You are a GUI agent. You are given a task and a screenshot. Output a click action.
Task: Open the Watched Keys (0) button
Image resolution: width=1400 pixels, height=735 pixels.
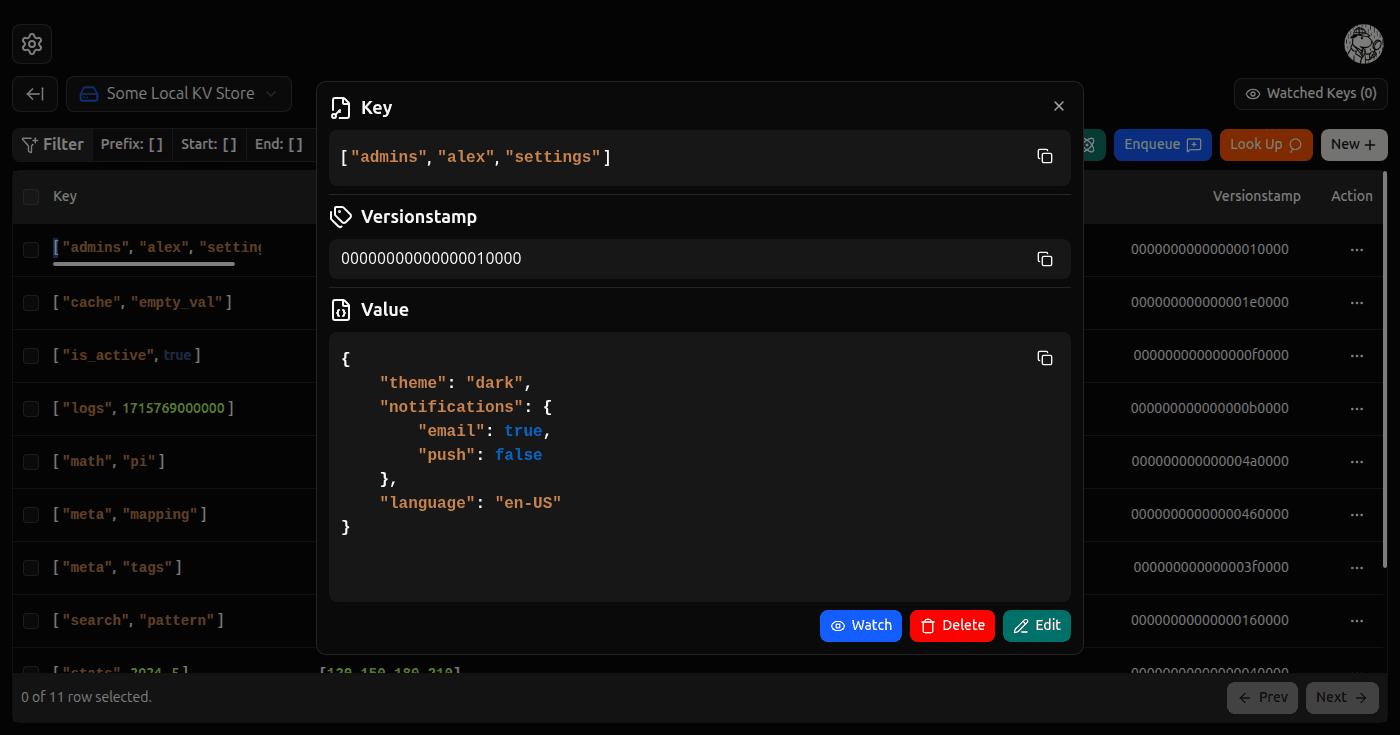click(x=1310, y=94)
